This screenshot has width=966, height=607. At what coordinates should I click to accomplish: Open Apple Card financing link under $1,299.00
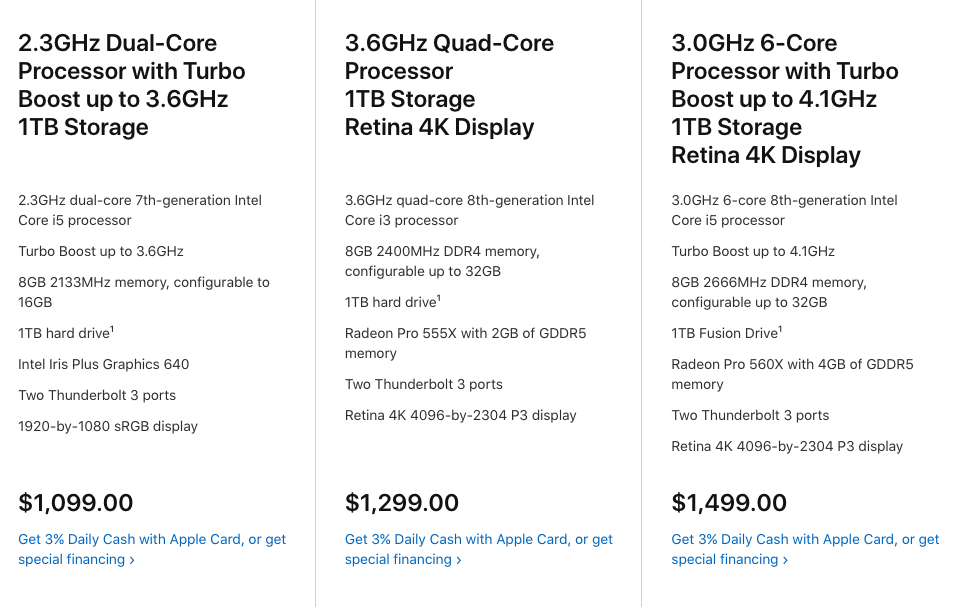click(x=479, y=549)
